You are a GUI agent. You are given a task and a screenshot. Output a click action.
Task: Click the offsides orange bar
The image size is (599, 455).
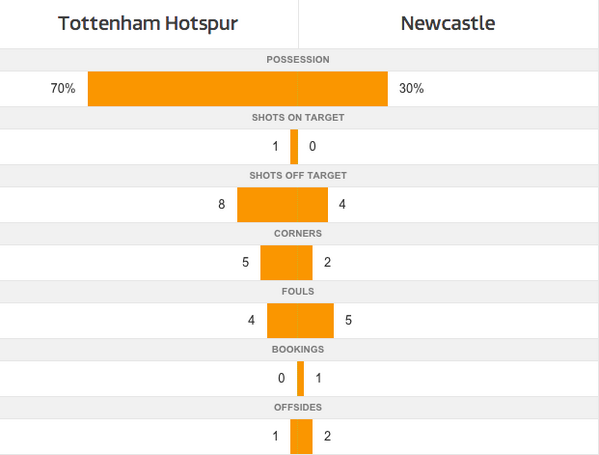point(301,437)
